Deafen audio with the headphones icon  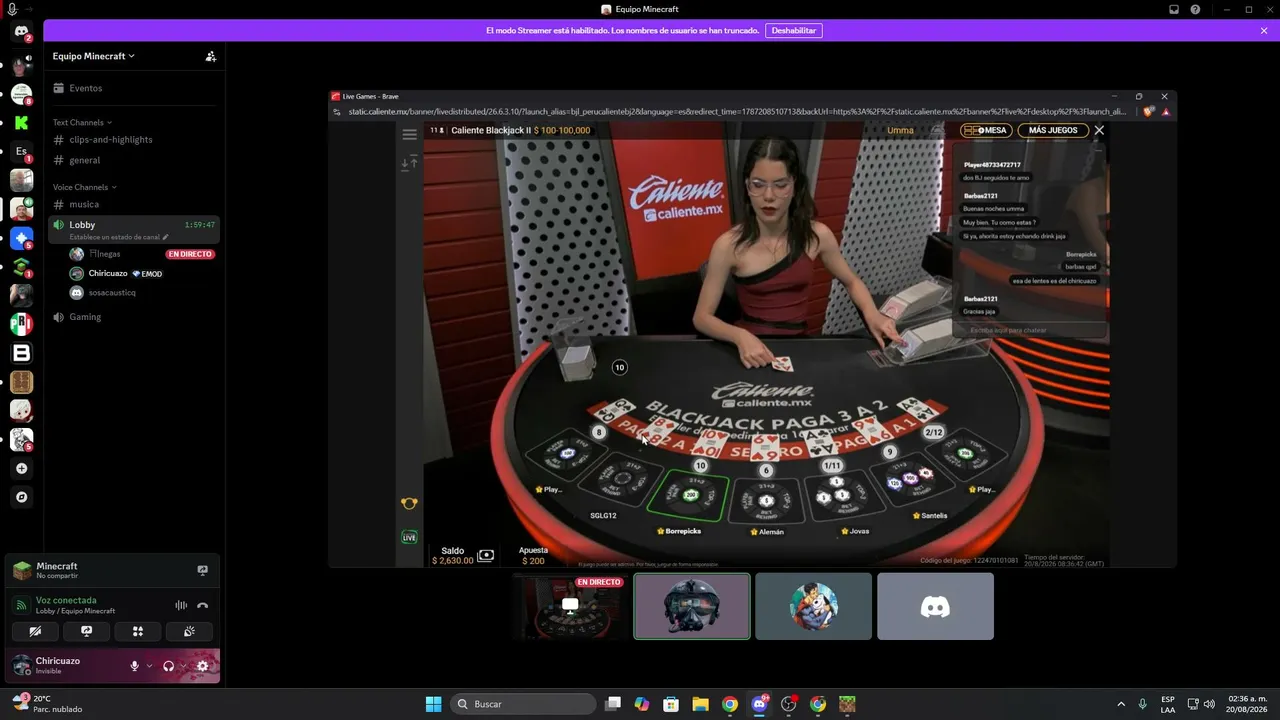pos(168,666)
